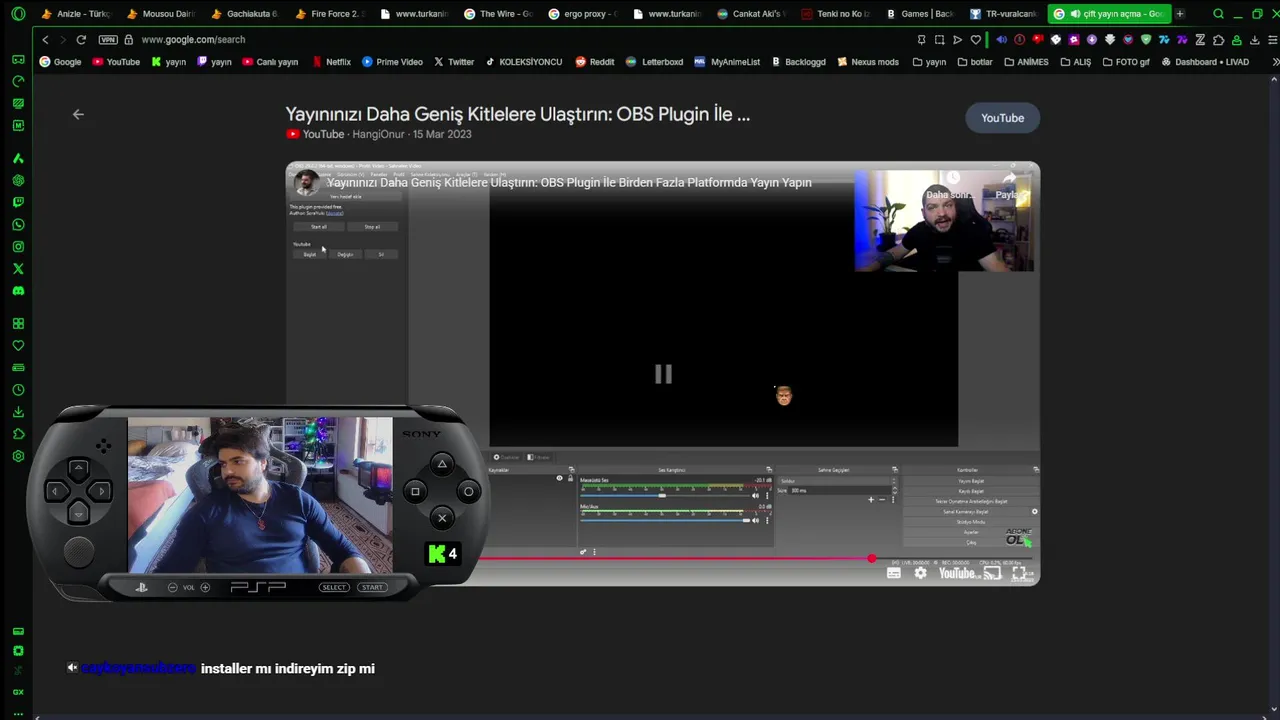This screenshot has width=1280, height=720.
Task: Open sidebar Settings gear icon
Action: (18, 456)
